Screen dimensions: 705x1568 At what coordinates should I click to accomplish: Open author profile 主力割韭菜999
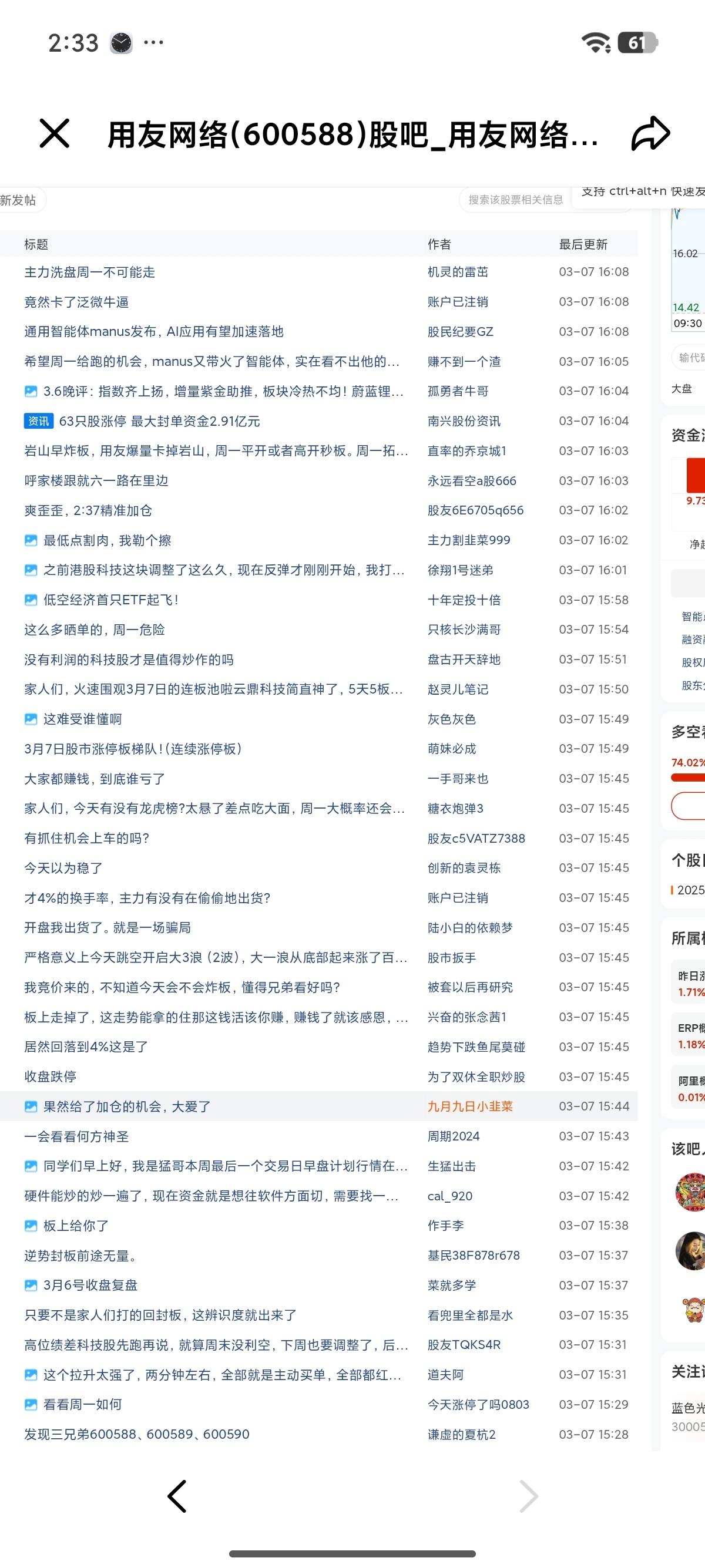[469, 540]
